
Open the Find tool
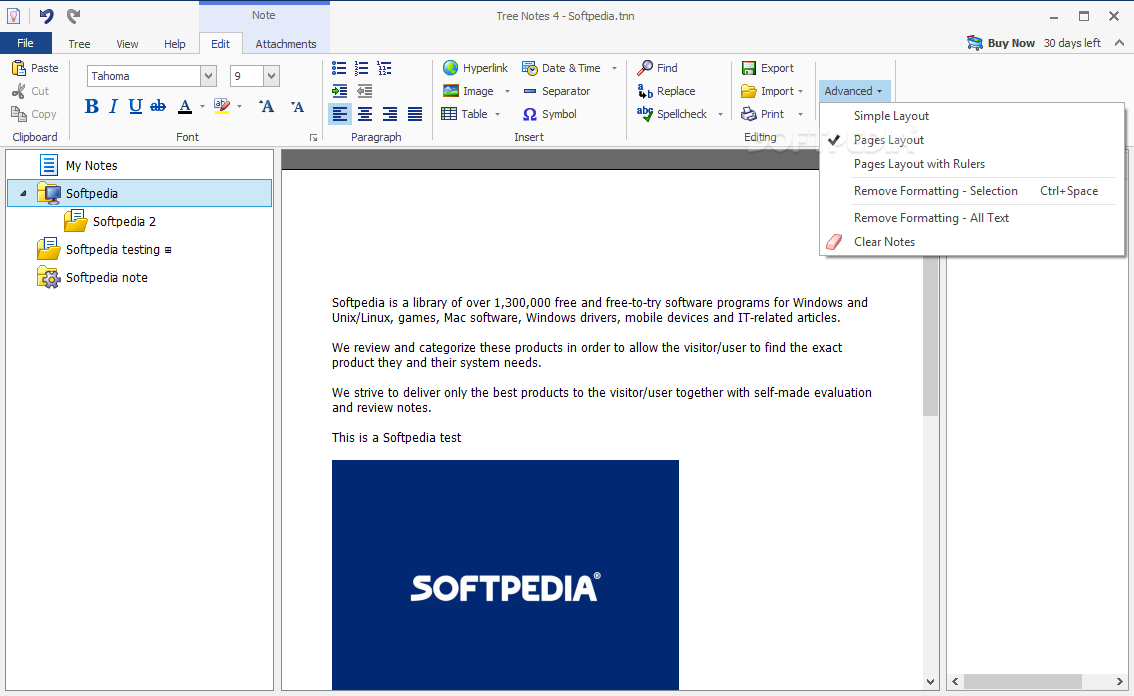click(x=657, y=68)
